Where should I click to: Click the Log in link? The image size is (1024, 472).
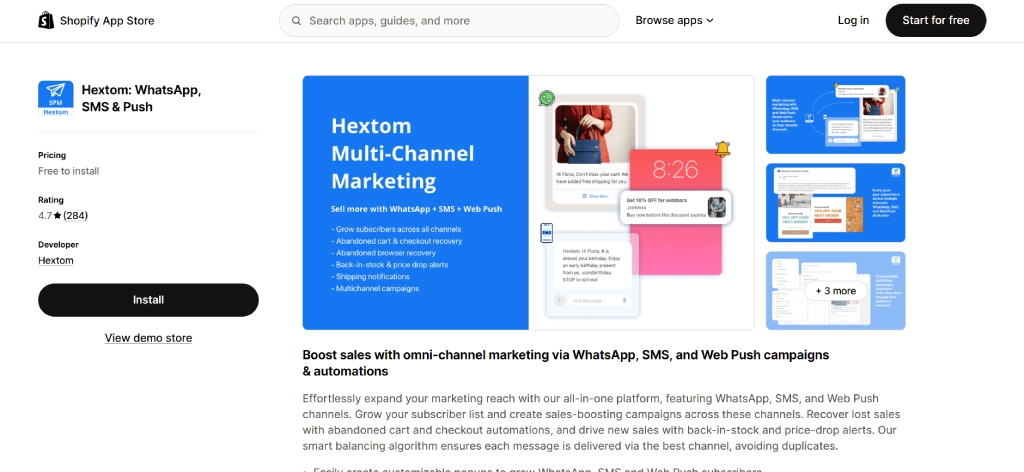tap(853, 20)
